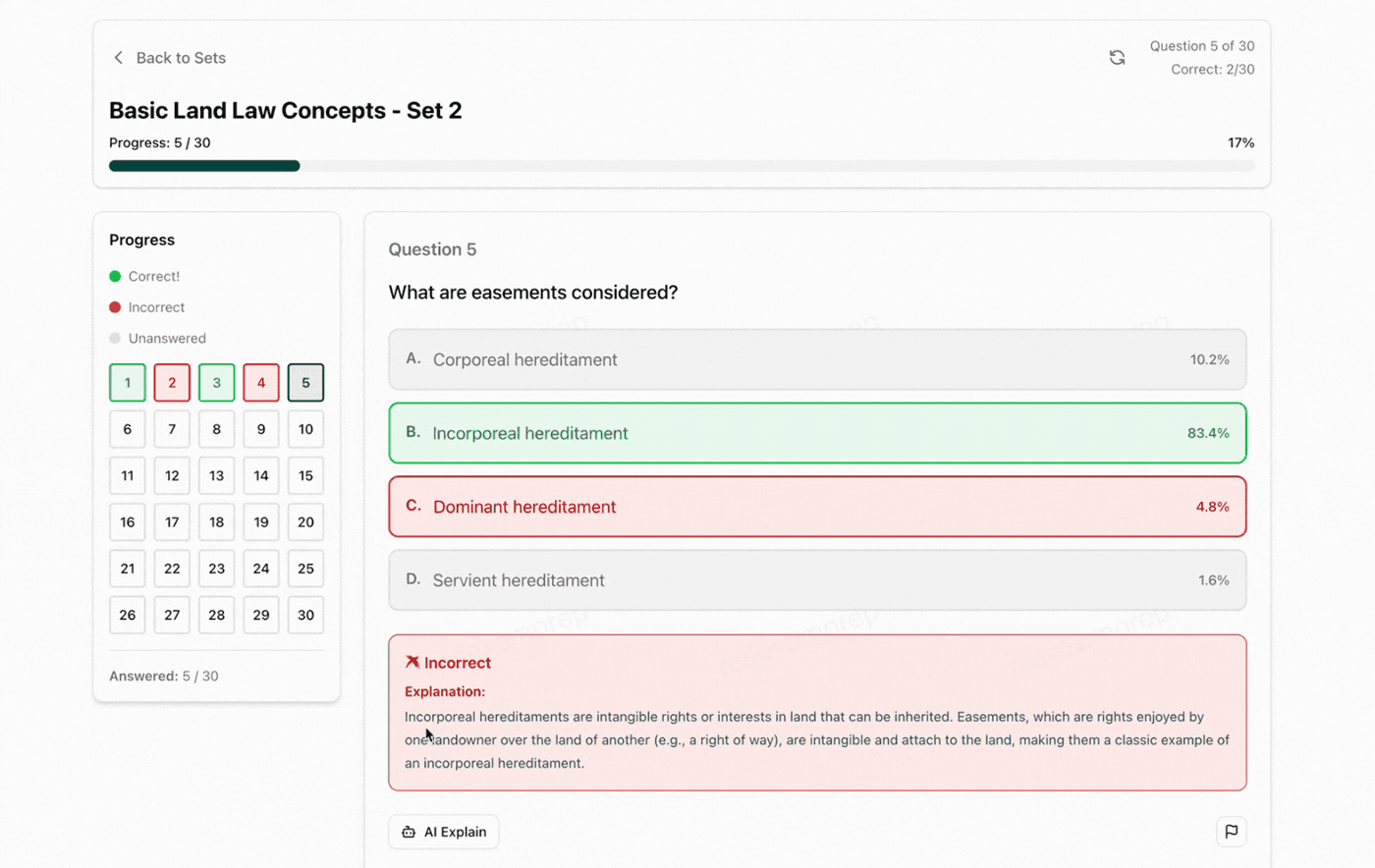Jump to question 23
This screenshot has width=1375, height=868.
(217, 569)
